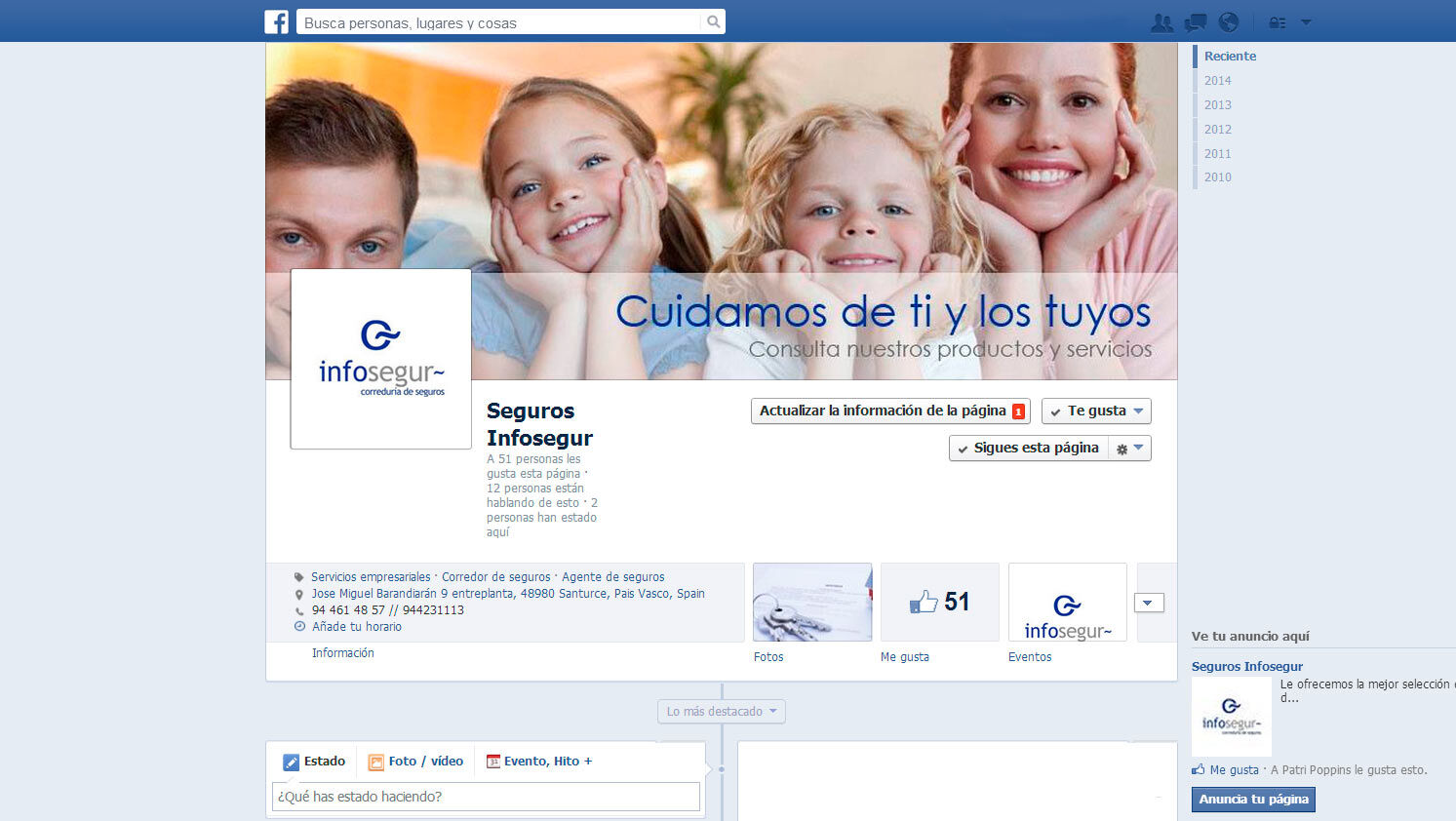1456x821 pixels.
Task: Open the gear settings dropdown
Action: pos(1129,449)
